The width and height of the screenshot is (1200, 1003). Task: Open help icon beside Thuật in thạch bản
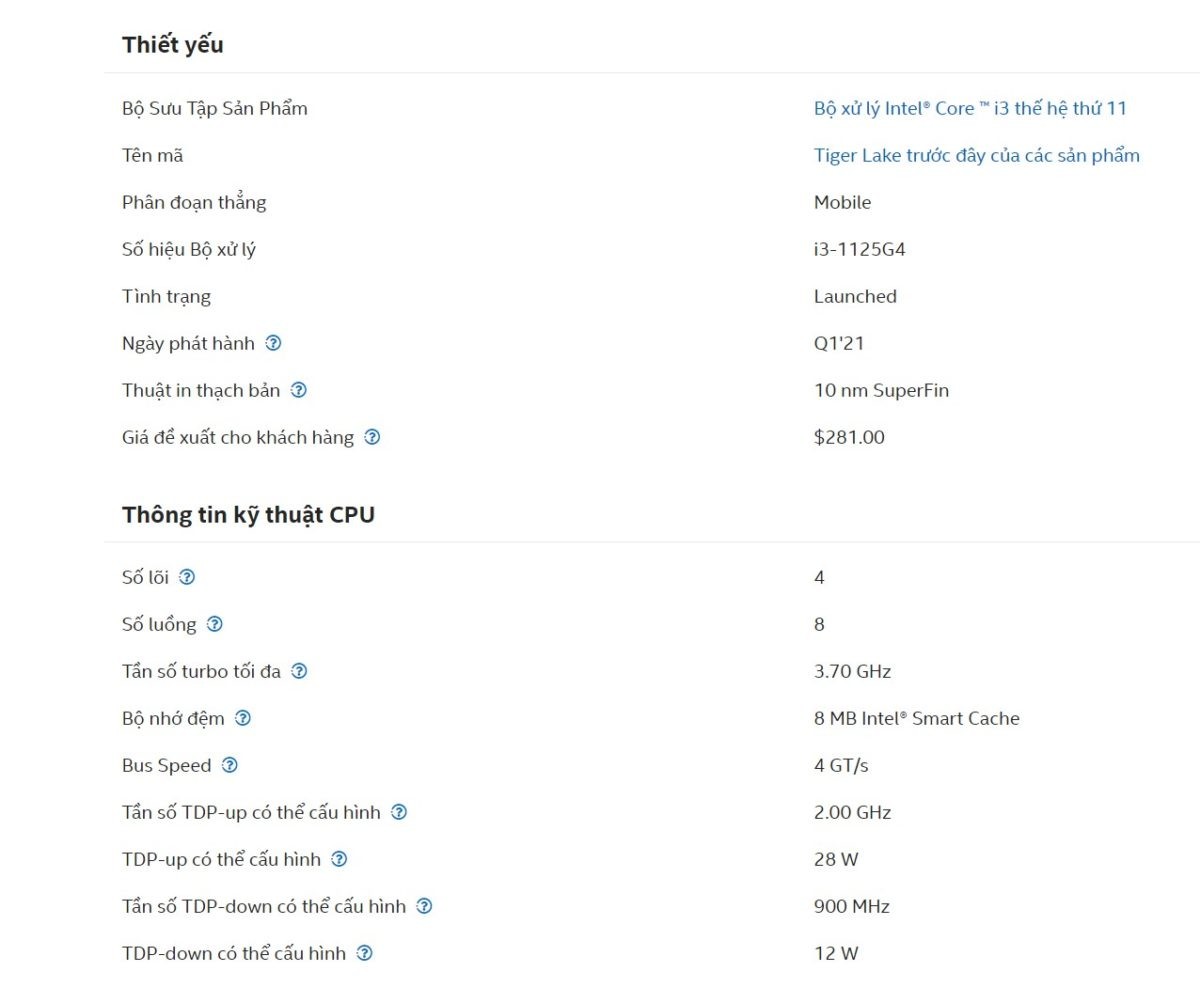(298, 390)
